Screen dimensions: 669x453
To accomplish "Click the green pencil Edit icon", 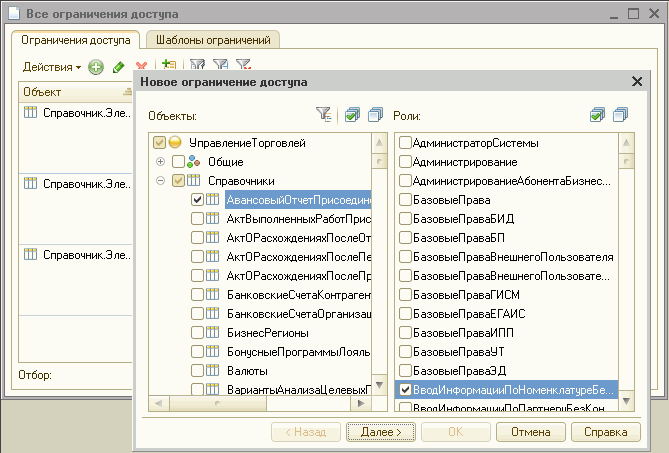I will [x=118, y=67].
